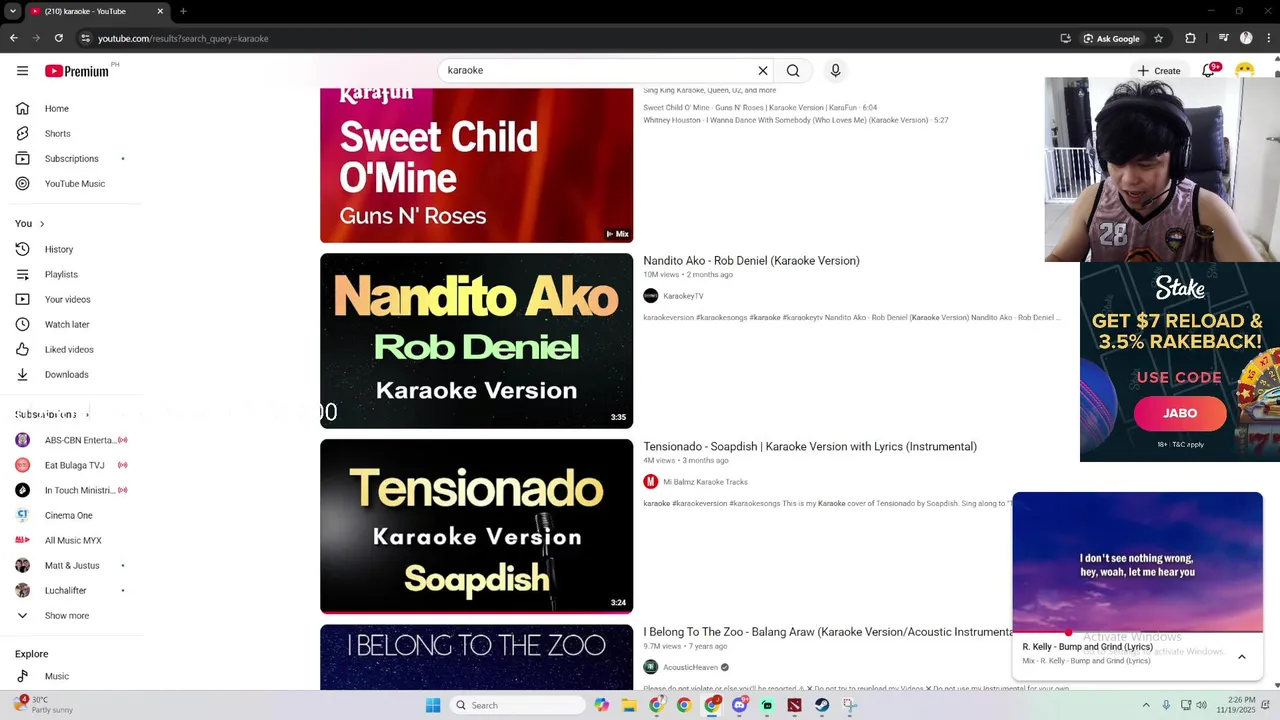Click the address bar URL
Viewport: 1280px width, 720px height.
[x=183, y=38]
